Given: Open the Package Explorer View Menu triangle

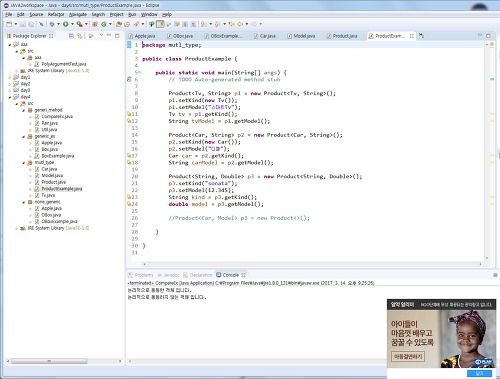Looking at the screenshot, I should (101, 35).
